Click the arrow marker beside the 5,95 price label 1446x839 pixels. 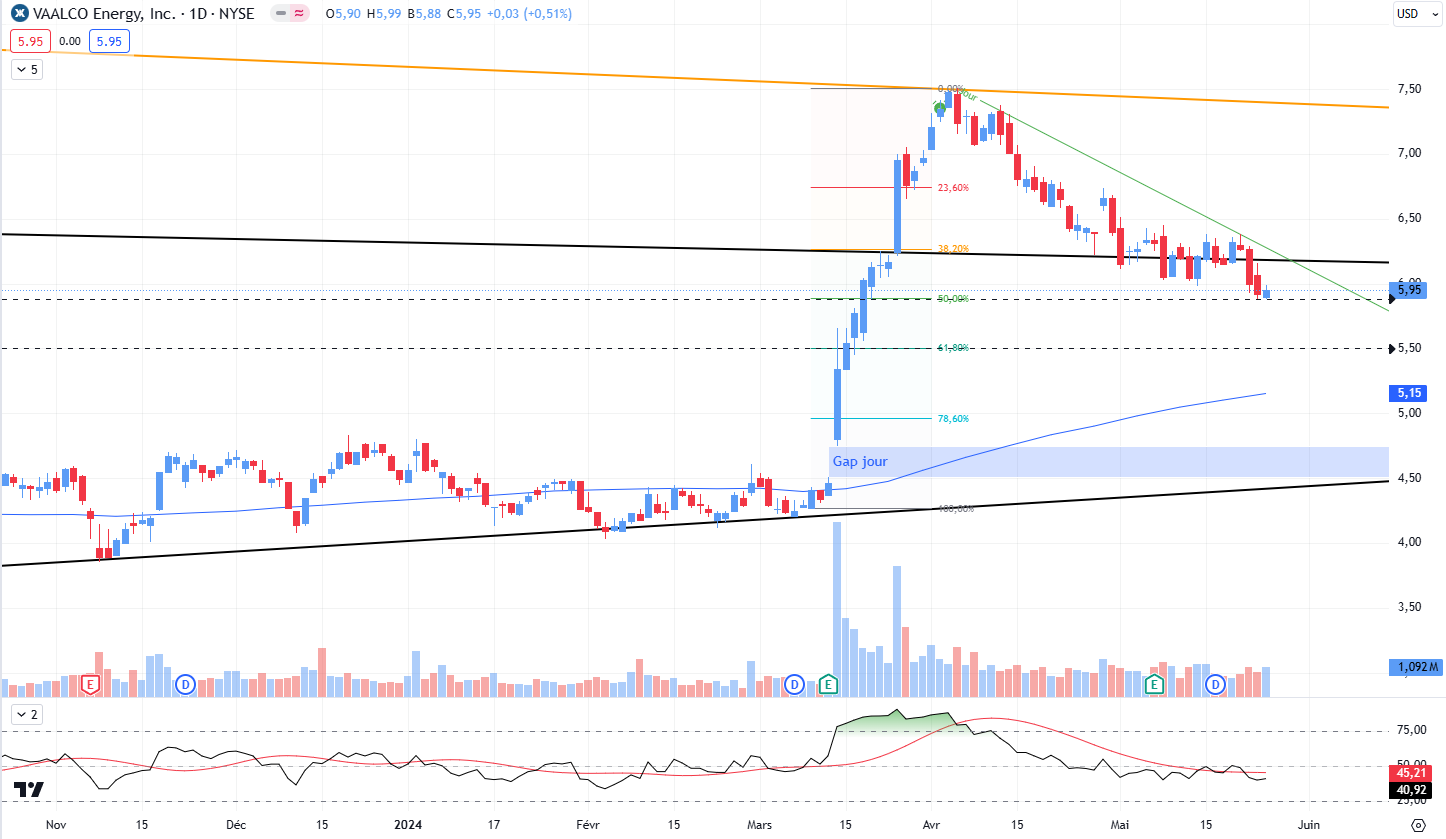pos(1393,299)
